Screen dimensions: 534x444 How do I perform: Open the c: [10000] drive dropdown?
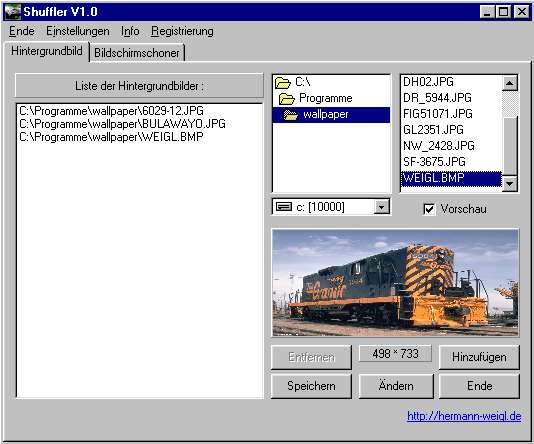[x=381, y=207]
